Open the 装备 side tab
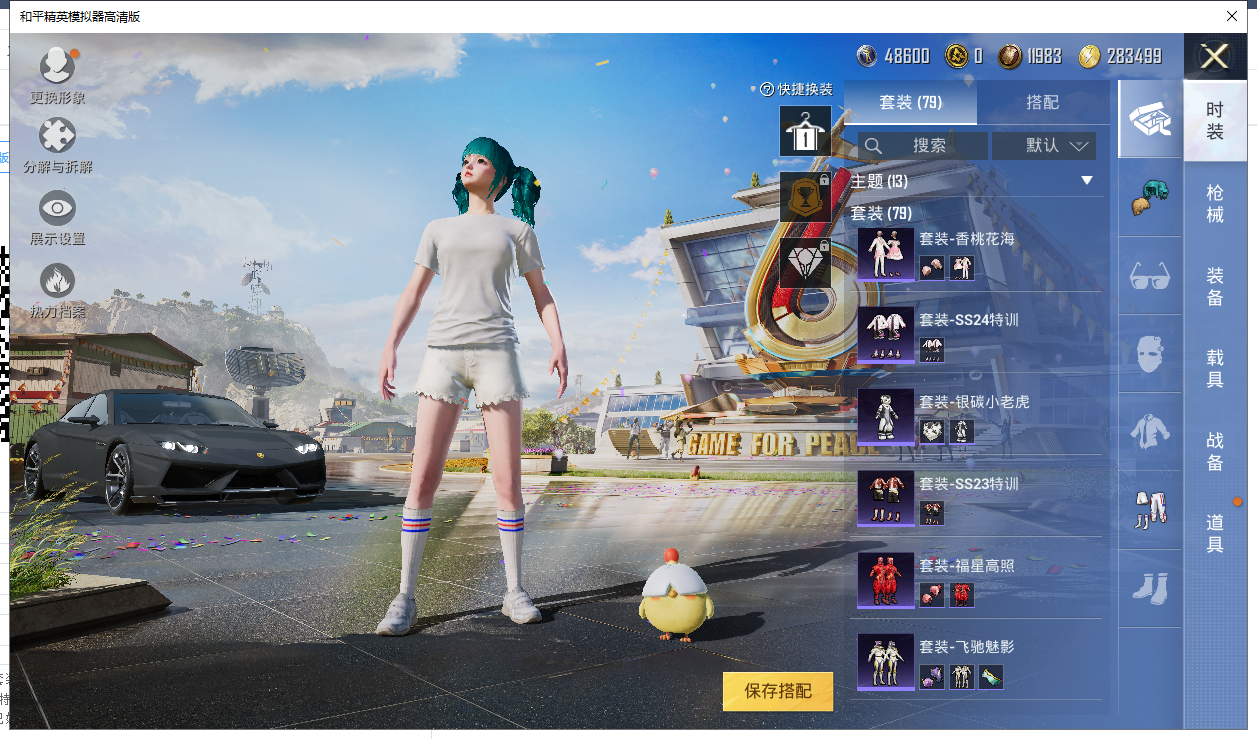 [1215, 286]
